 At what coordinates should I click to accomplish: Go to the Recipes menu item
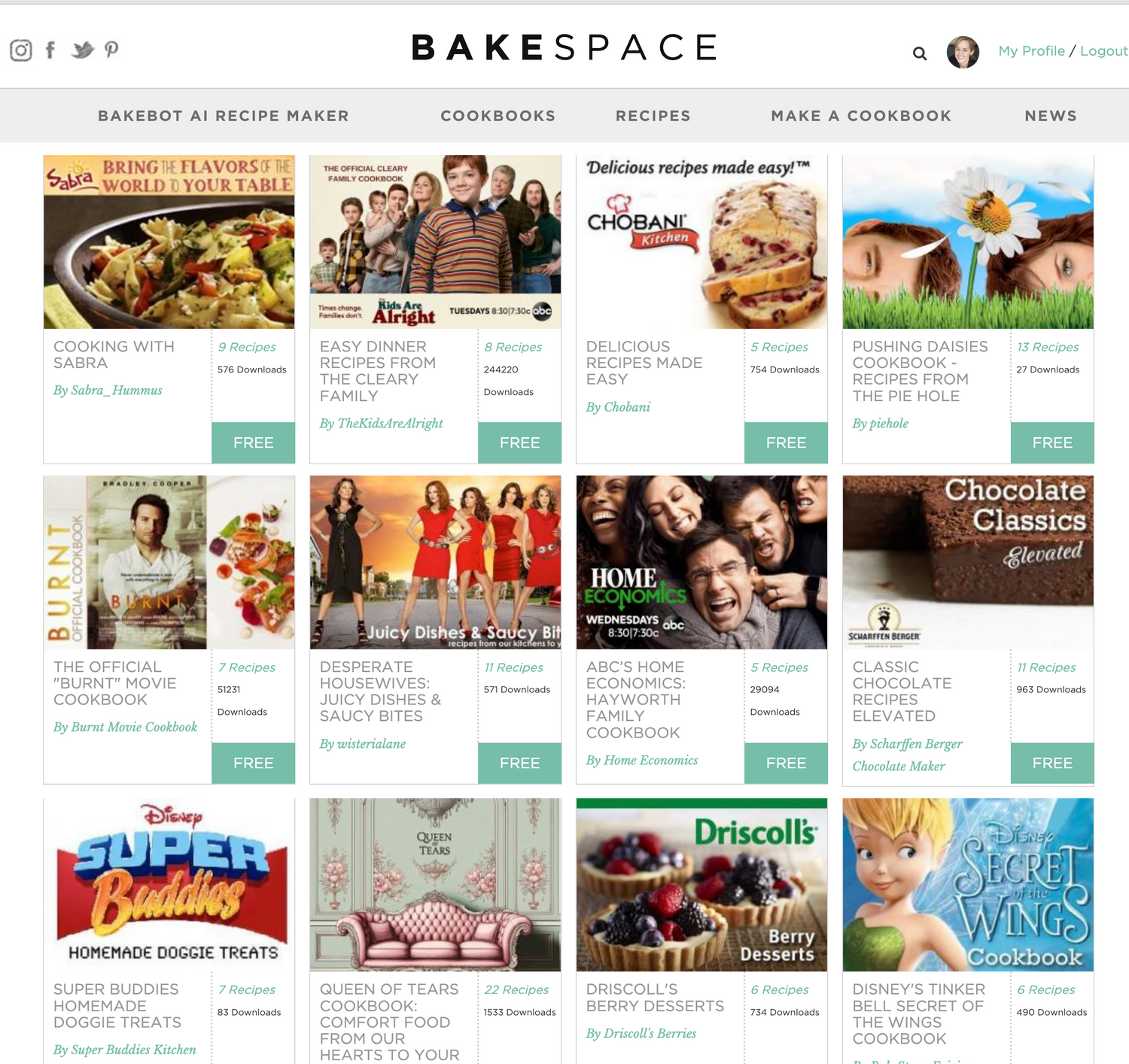(653, 116)
